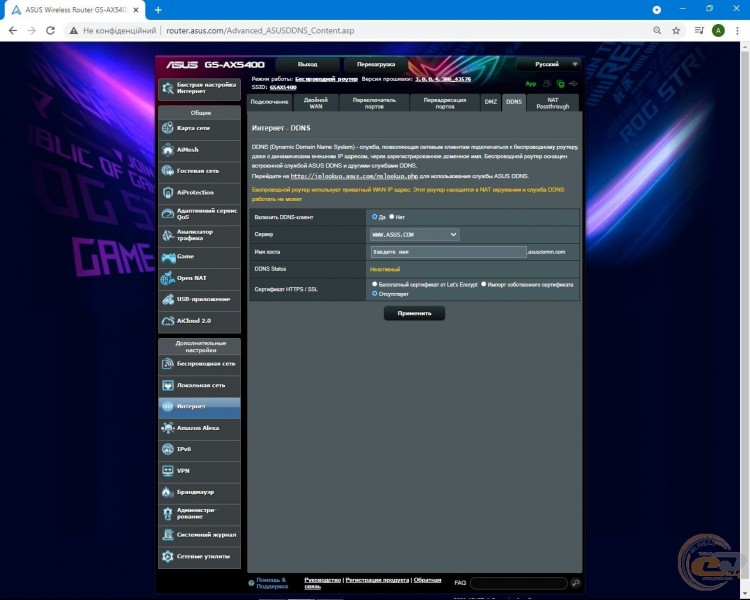750x600 pixels.
Task: Open Карта сети network map icon
Action: pyautogui.click(x=167, y=128)
